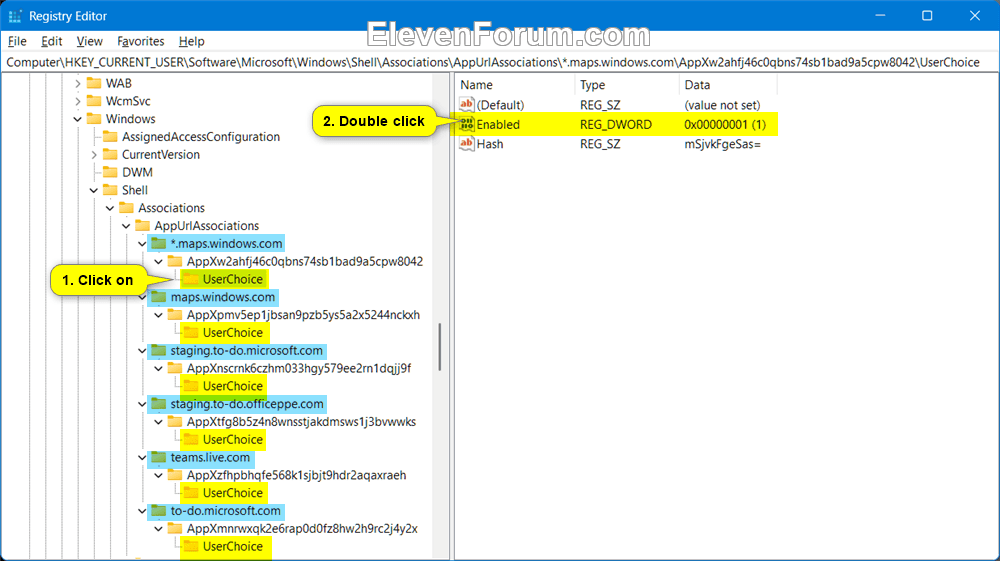Expand the CurrentVersion key

[94, 155]
